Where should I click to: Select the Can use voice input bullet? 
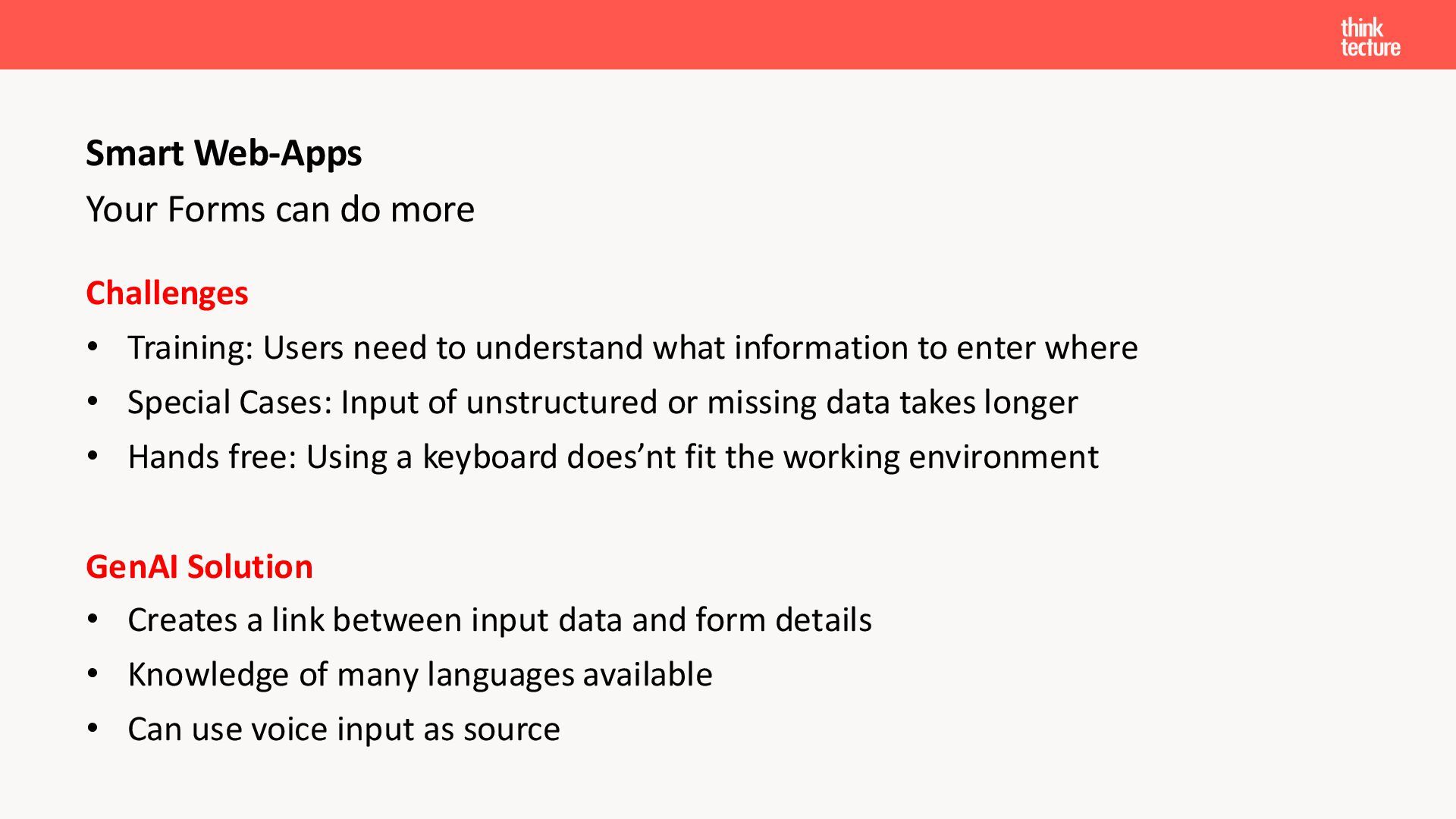pos(344,730)
